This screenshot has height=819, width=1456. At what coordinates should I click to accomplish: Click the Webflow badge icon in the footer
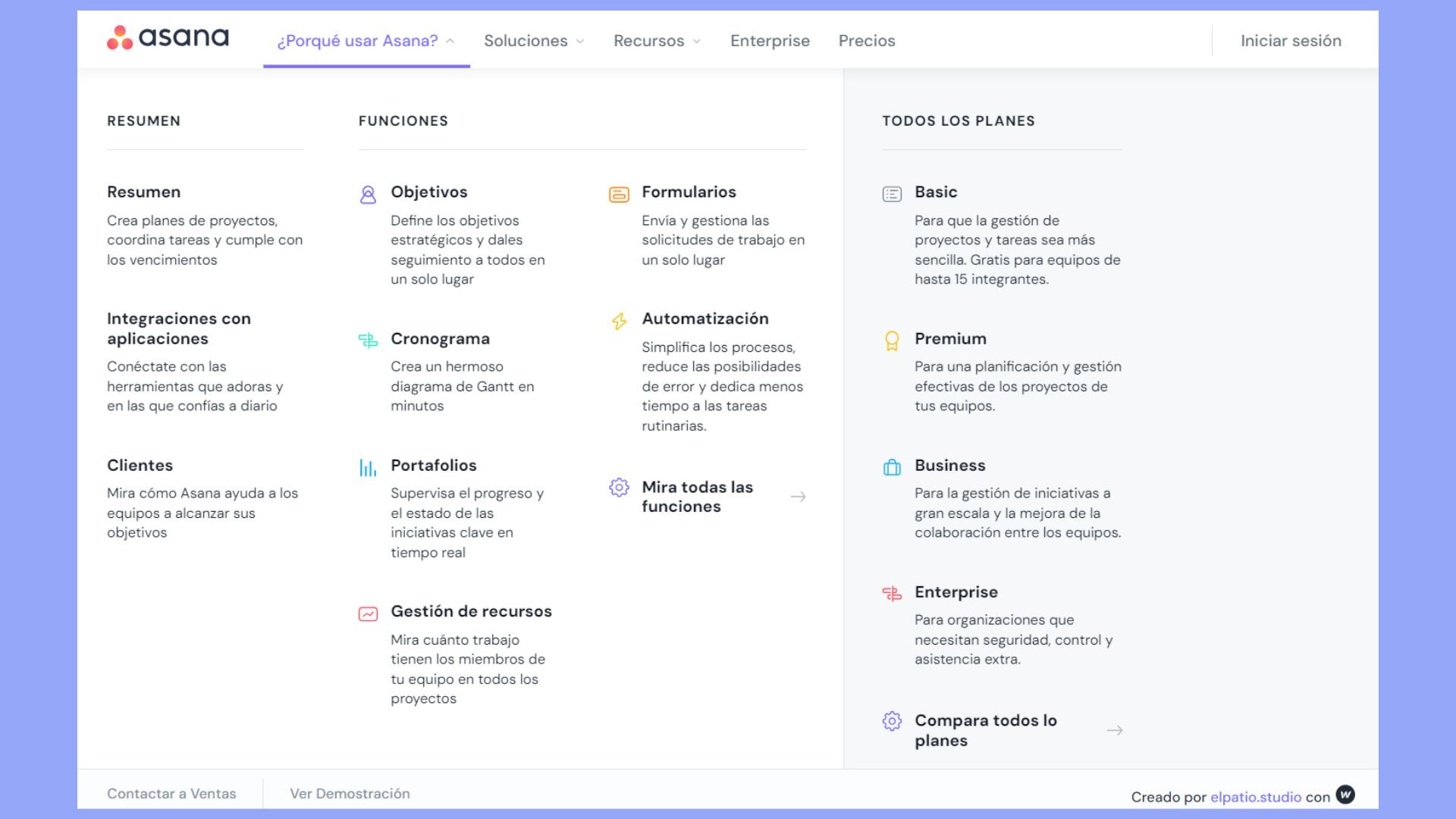pyautogui.click(x=1345, y=794)
